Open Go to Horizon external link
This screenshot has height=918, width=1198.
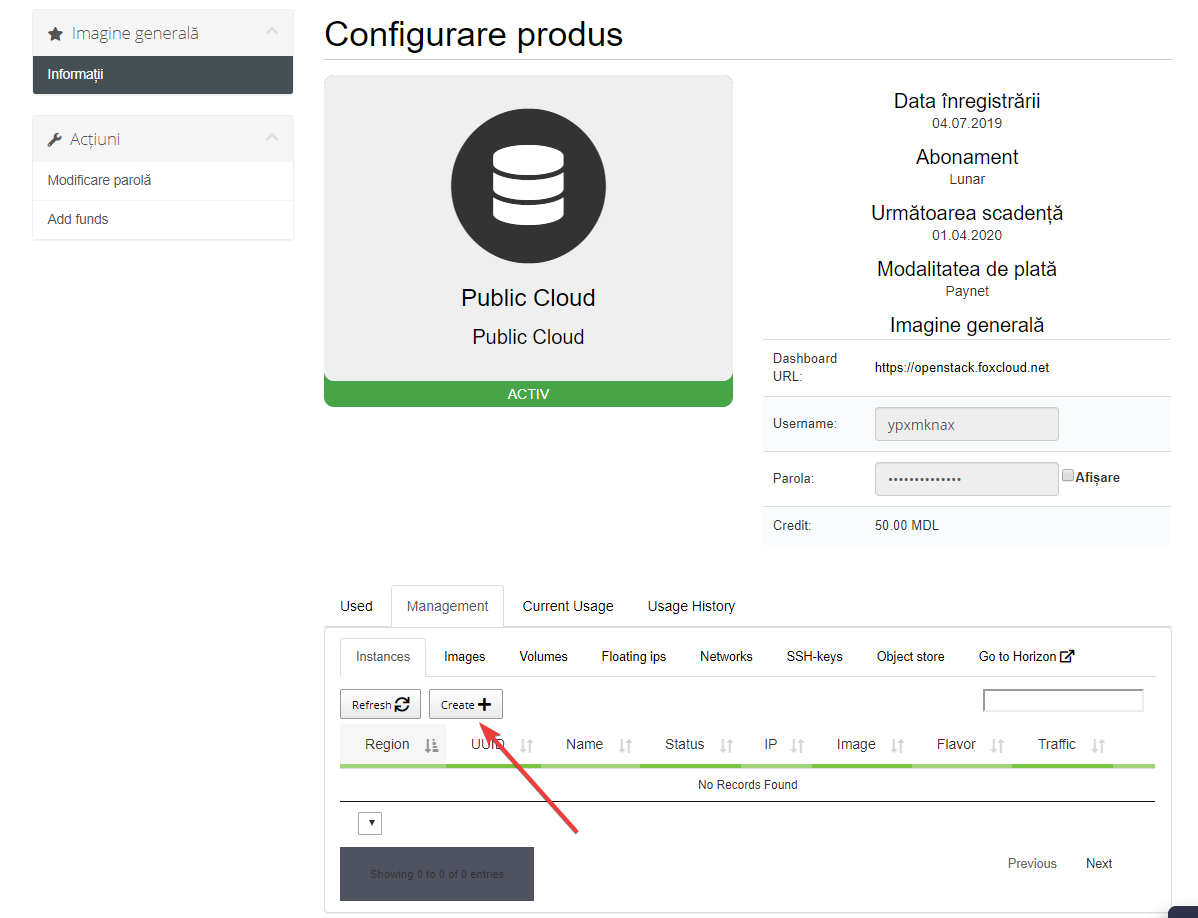click(1026, 657)
